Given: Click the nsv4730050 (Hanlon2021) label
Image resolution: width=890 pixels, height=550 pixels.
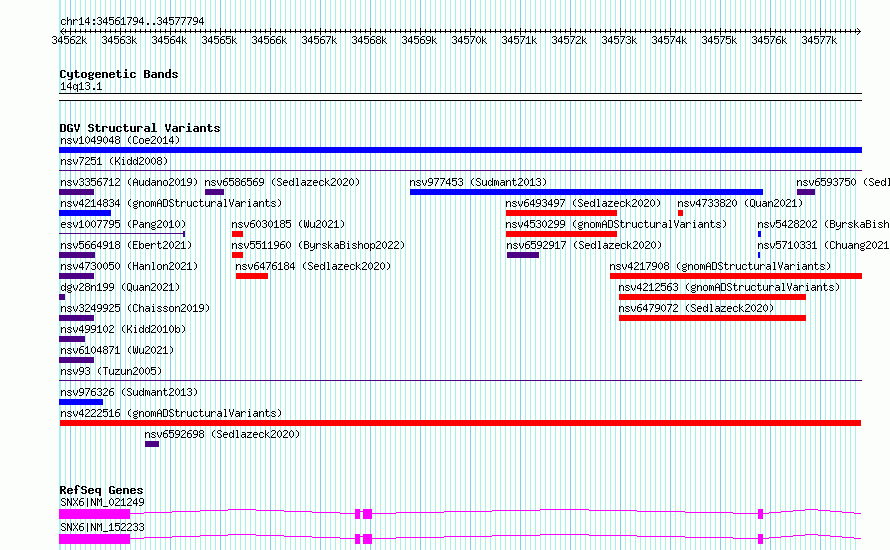Looking at the screenshot, I should tap(129, 266).
